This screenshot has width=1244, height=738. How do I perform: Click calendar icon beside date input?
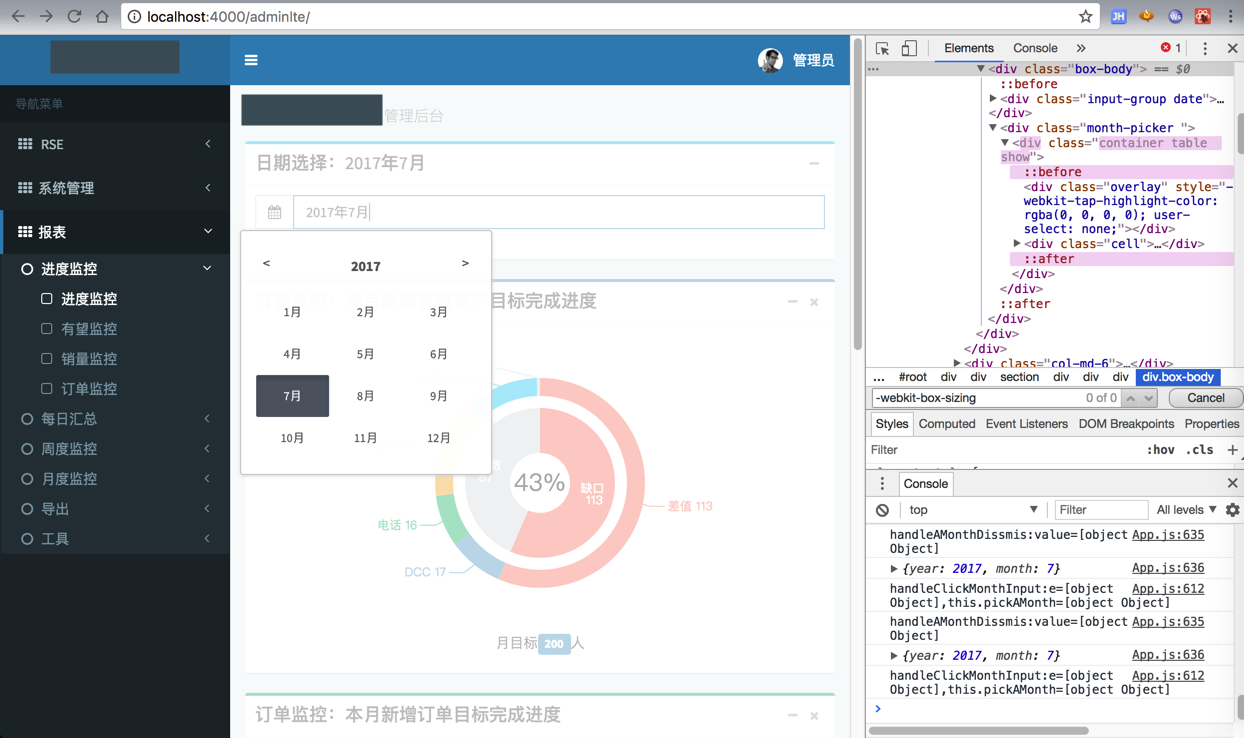(275, 212)
